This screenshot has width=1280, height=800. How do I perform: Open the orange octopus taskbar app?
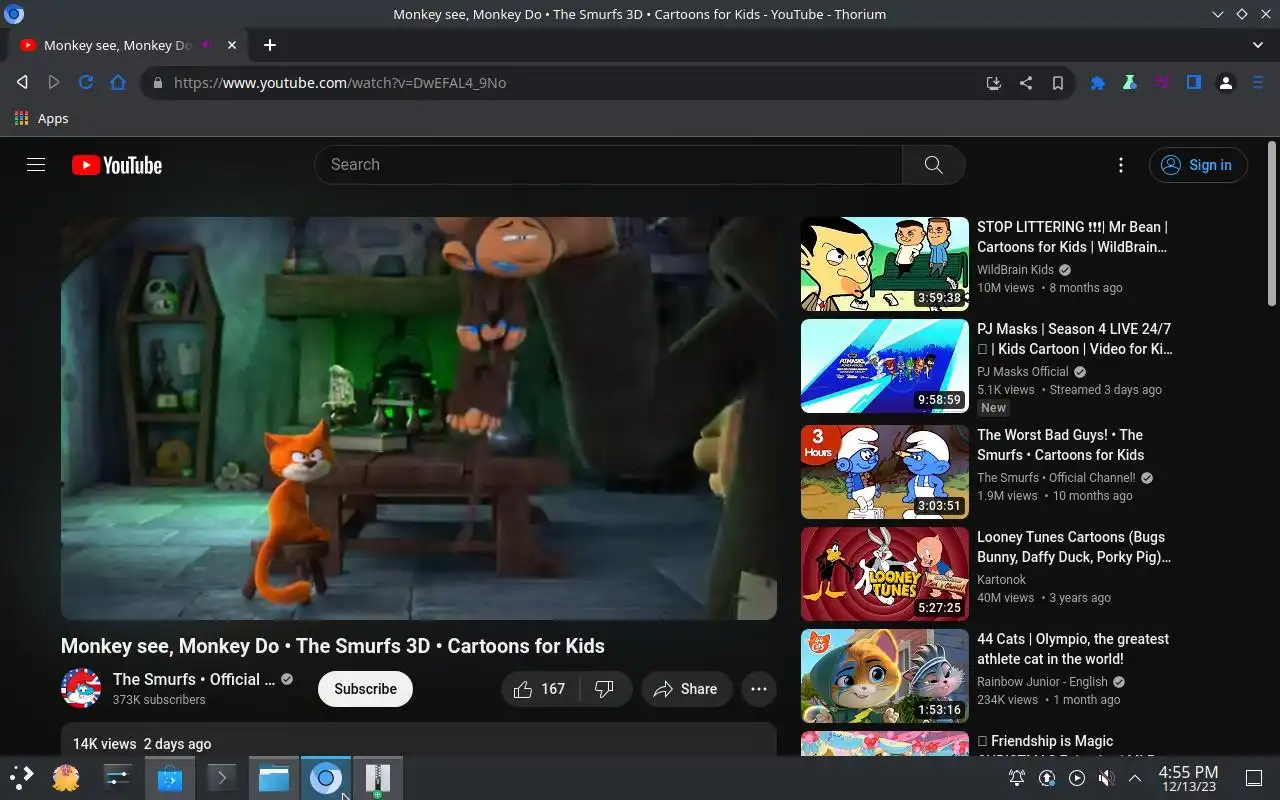click(x=66, y=778)
